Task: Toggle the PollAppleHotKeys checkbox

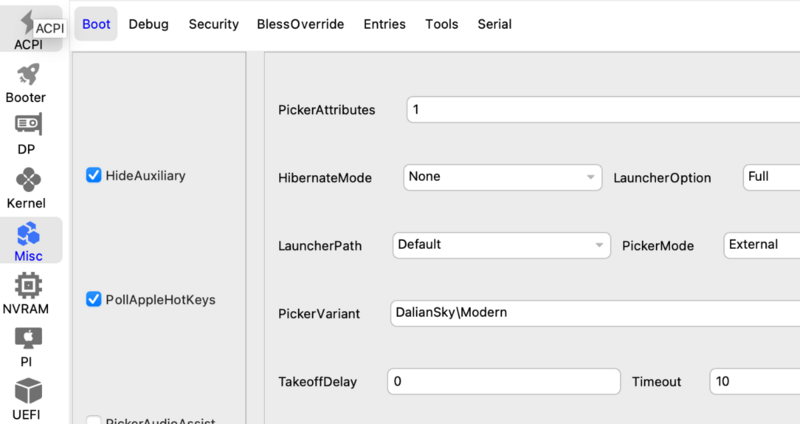Action: tap(95, 299)
